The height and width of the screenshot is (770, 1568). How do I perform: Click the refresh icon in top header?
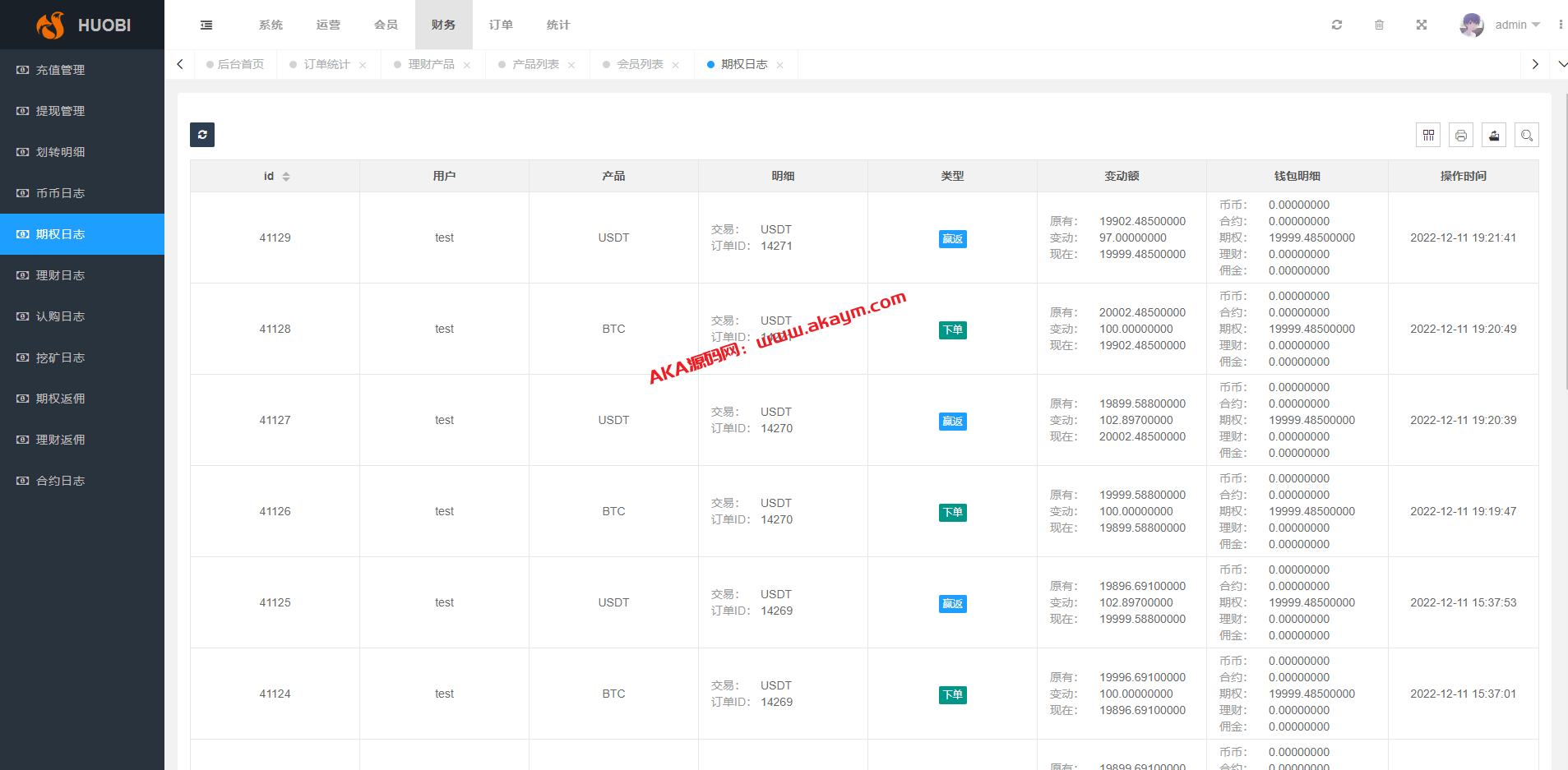click(x=1337, y=25)
